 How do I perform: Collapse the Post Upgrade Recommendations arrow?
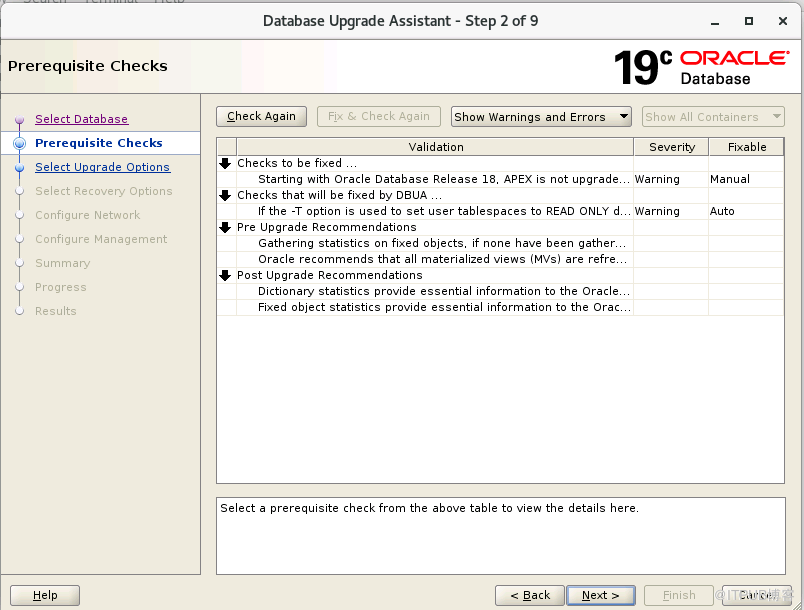(225, 275)
